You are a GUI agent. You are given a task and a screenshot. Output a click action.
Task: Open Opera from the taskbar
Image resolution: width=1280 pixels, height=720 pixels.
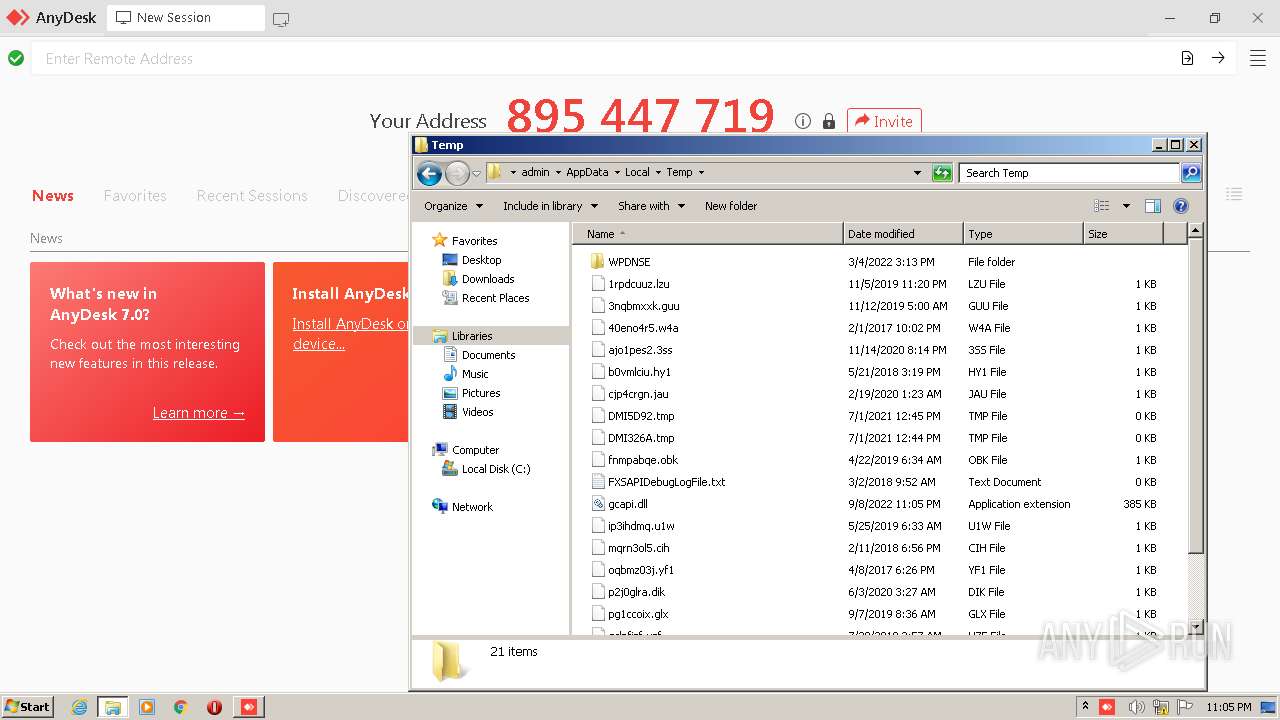pyautogui.click(x=214, y=707)
